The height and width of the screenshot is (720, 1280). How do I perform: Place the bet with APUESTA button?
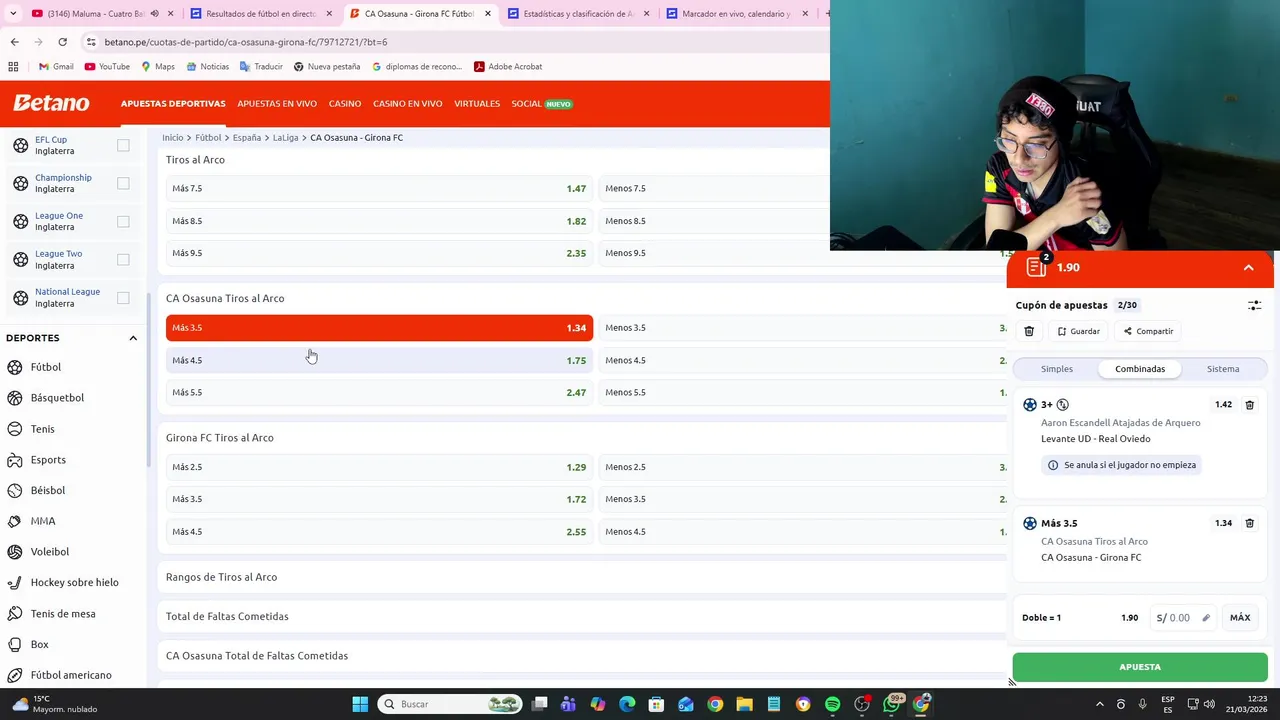tap(1140, 667)
